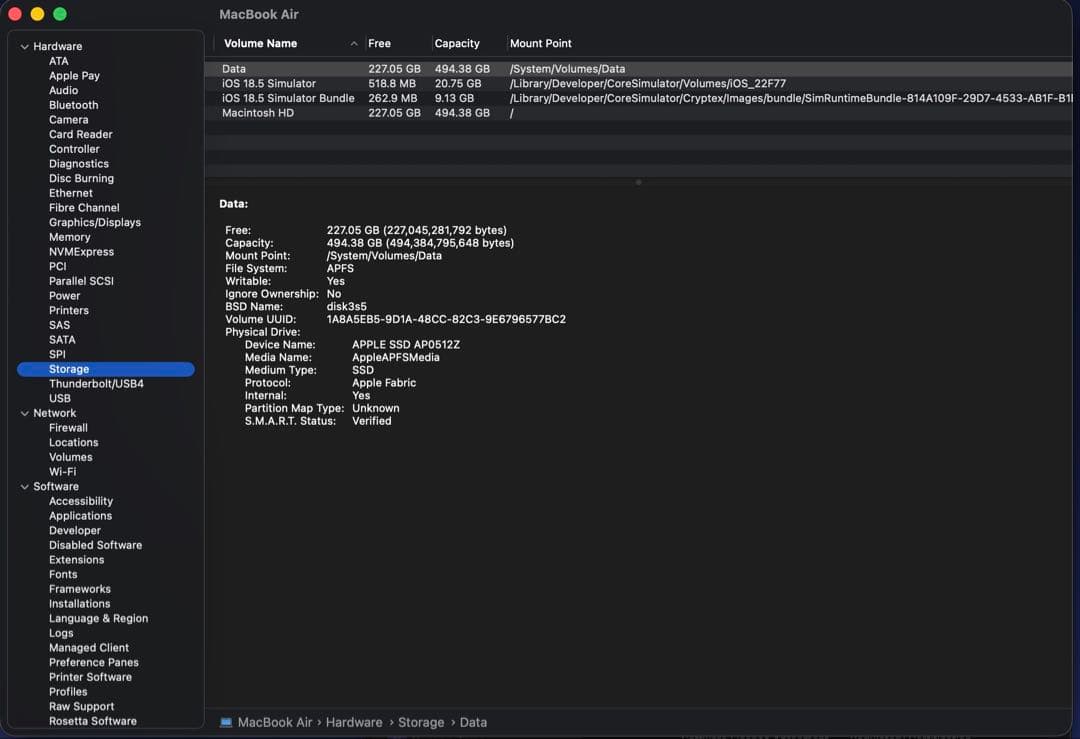Open the NVMExpress hardware entry

81,252
